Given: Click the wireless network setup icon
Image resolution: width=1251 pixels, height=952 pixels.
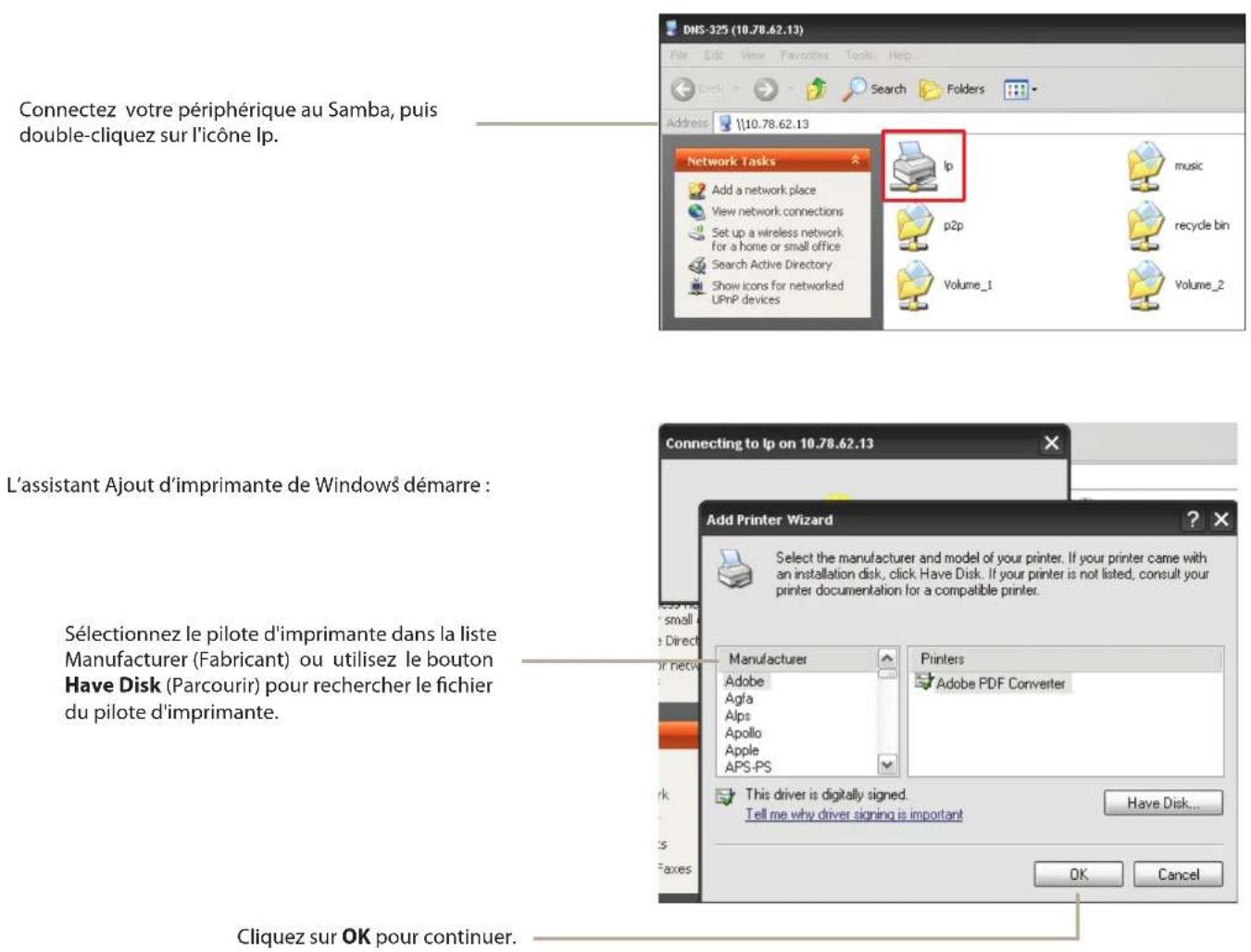Looking at the screenshot, I should coord(696,233).
